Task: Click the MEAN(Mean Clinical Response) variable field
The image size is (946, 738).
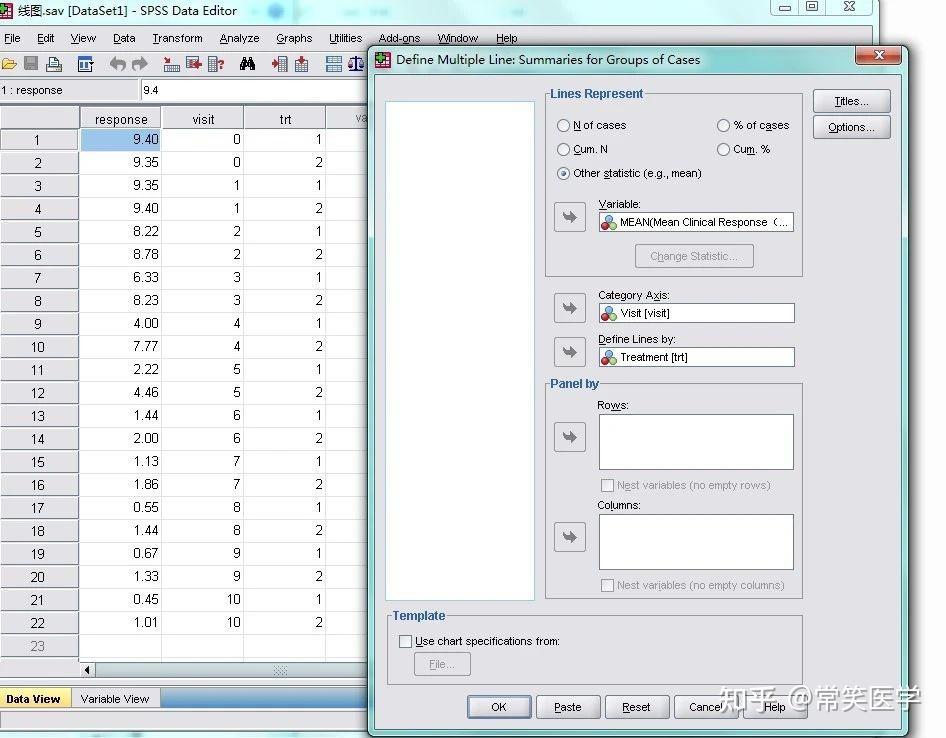Action: coord(696,222)
